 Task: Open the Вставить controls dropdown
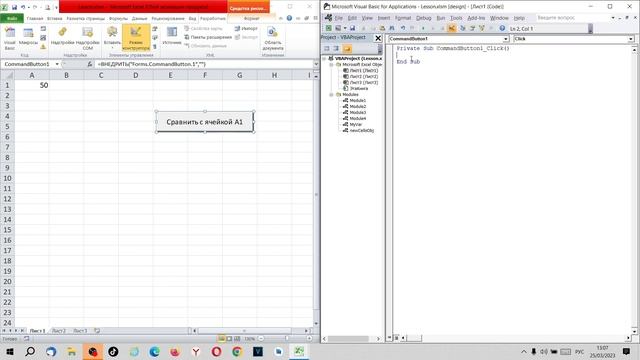pos(112,37)
